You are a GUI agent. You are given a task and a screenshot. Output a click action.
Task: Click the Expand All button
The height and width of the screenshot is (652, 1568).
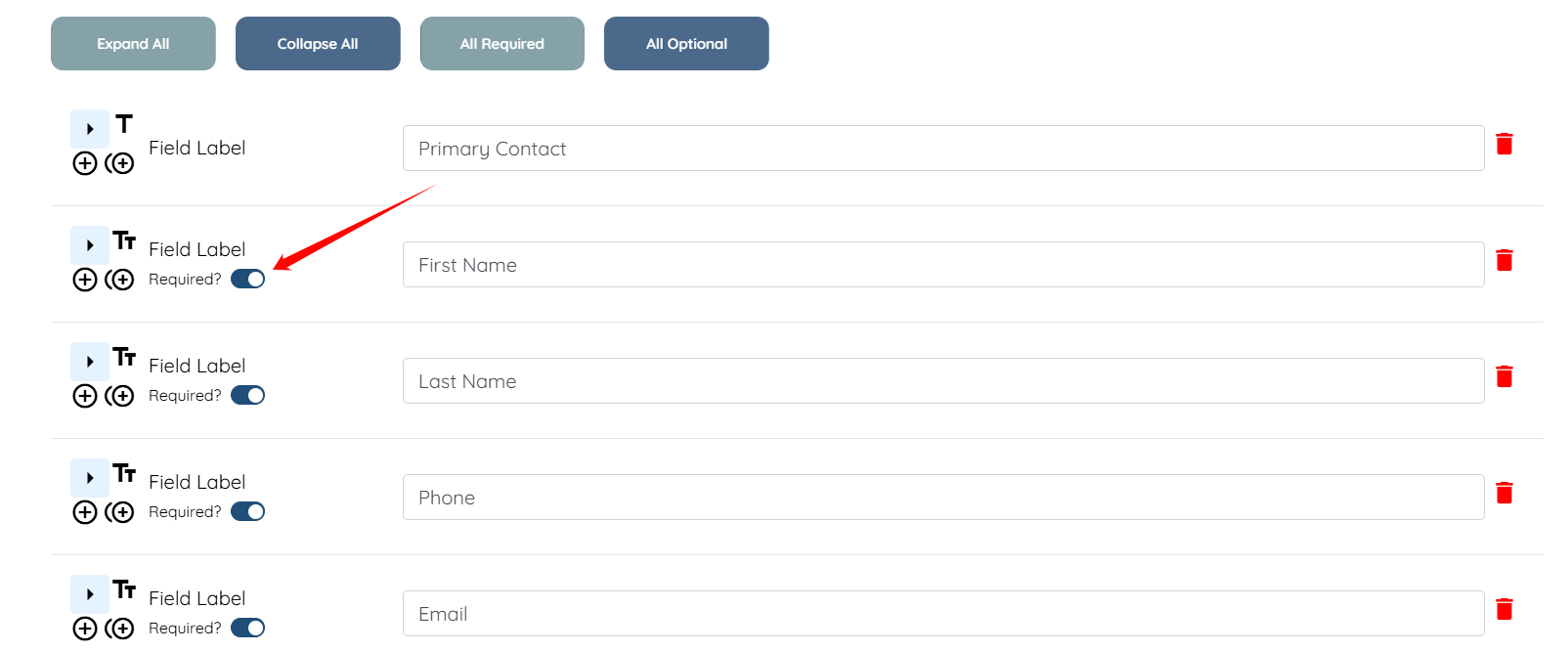click(x=133, y=44)
